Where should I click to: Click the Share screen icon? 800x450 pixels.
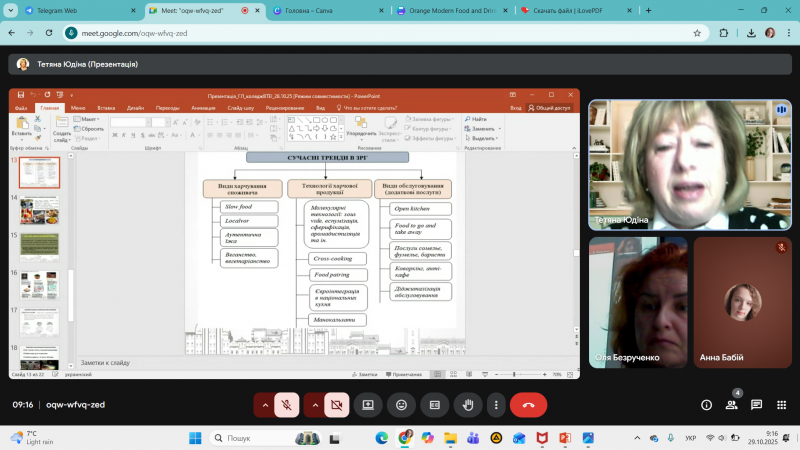368,405
